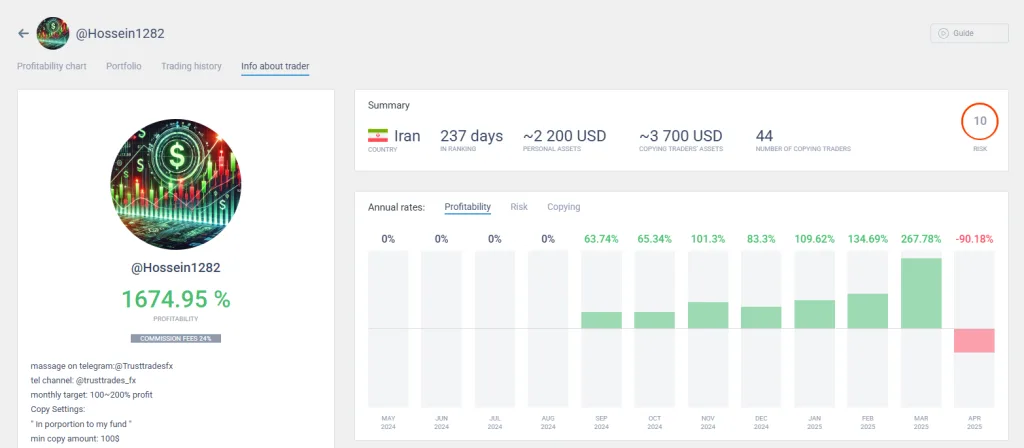Screen dimensions: 1024x448
Task: Click the Iran flag icon
Action: point(378,136)
